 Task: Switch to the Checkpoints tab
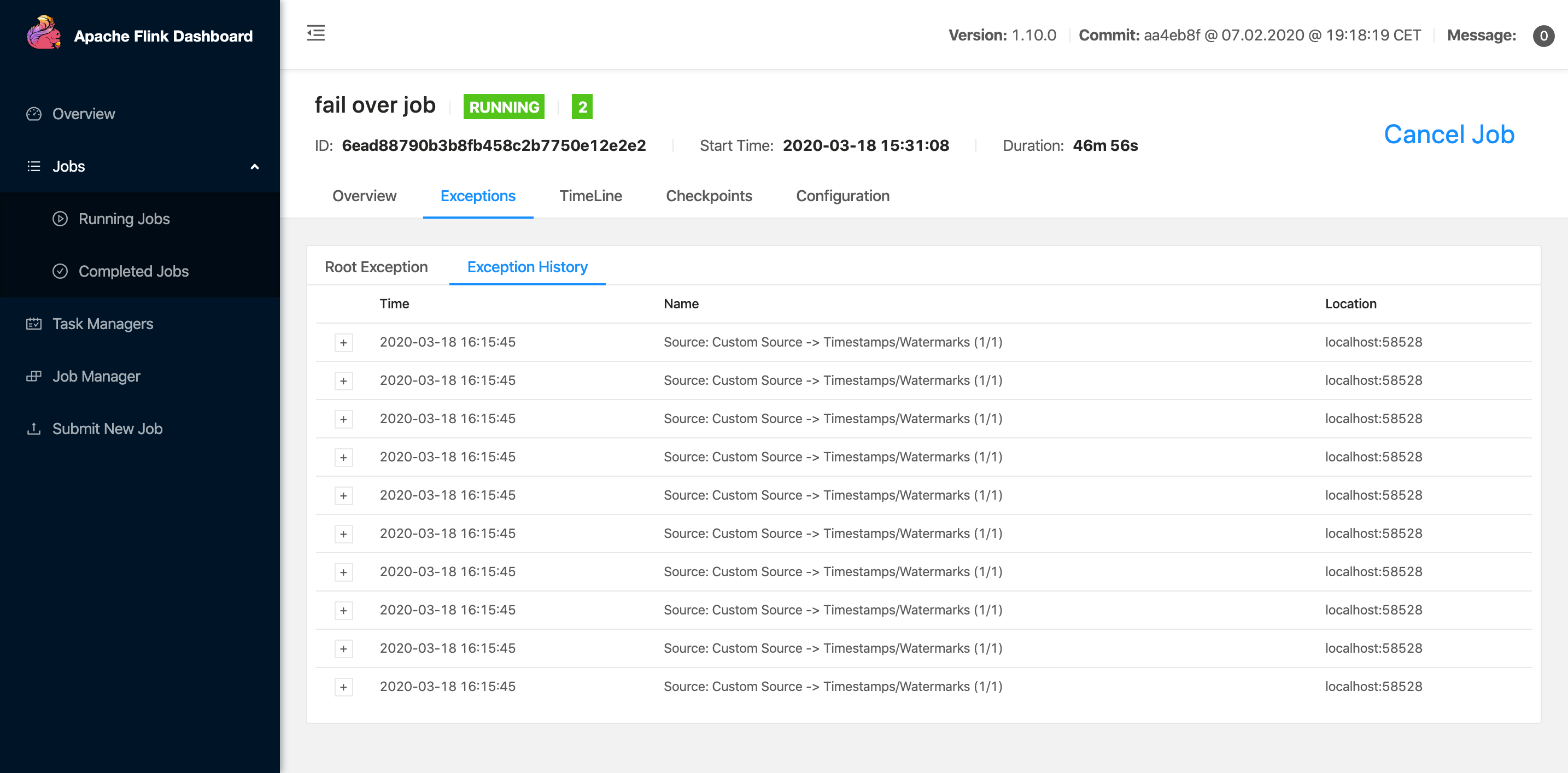click(x=709, y=196)
